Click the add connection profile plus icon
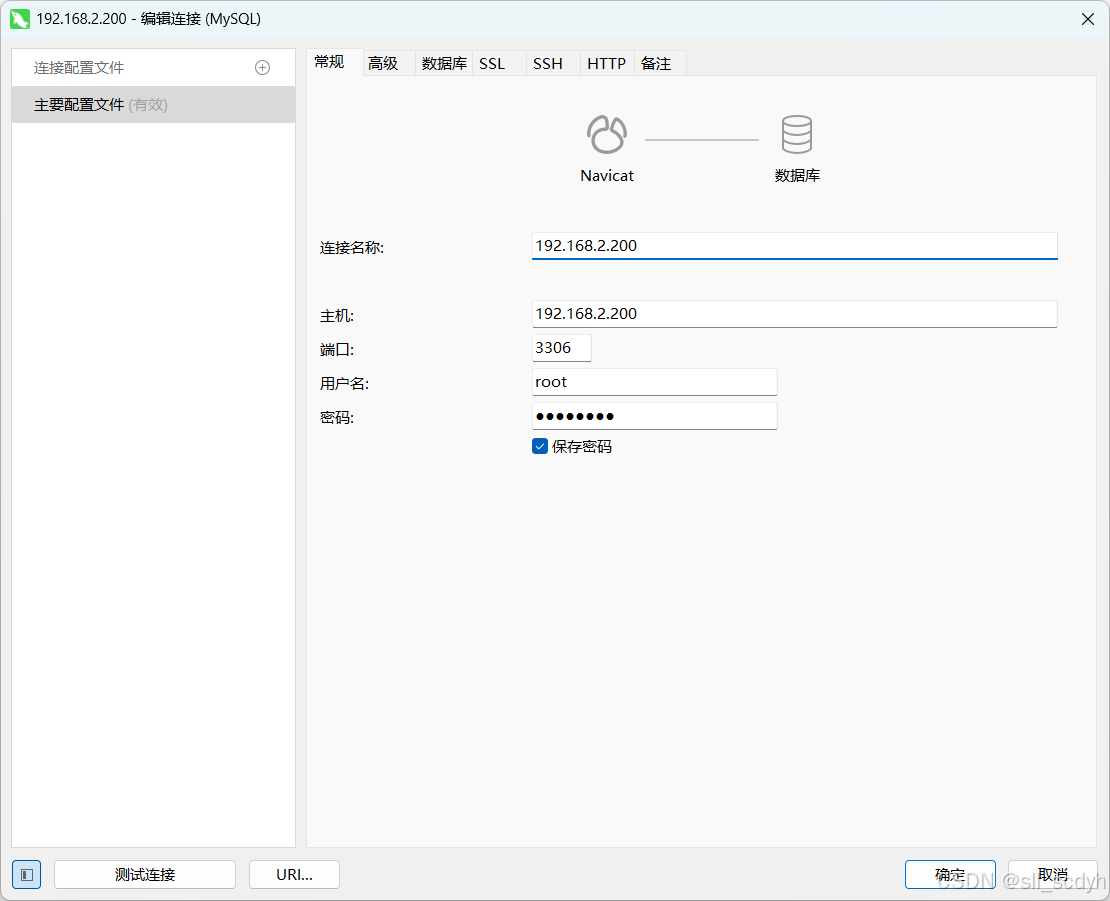 point(262,68)
